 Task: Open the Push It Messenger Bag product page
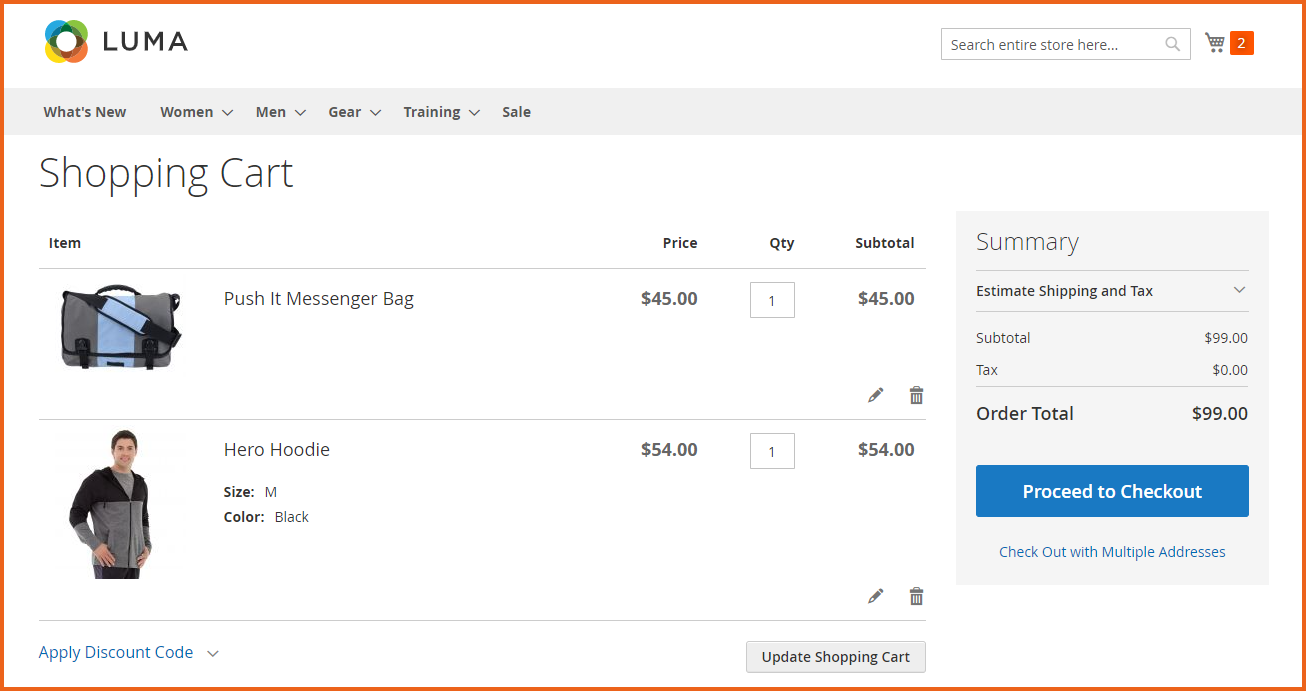[x=319, y=298]
